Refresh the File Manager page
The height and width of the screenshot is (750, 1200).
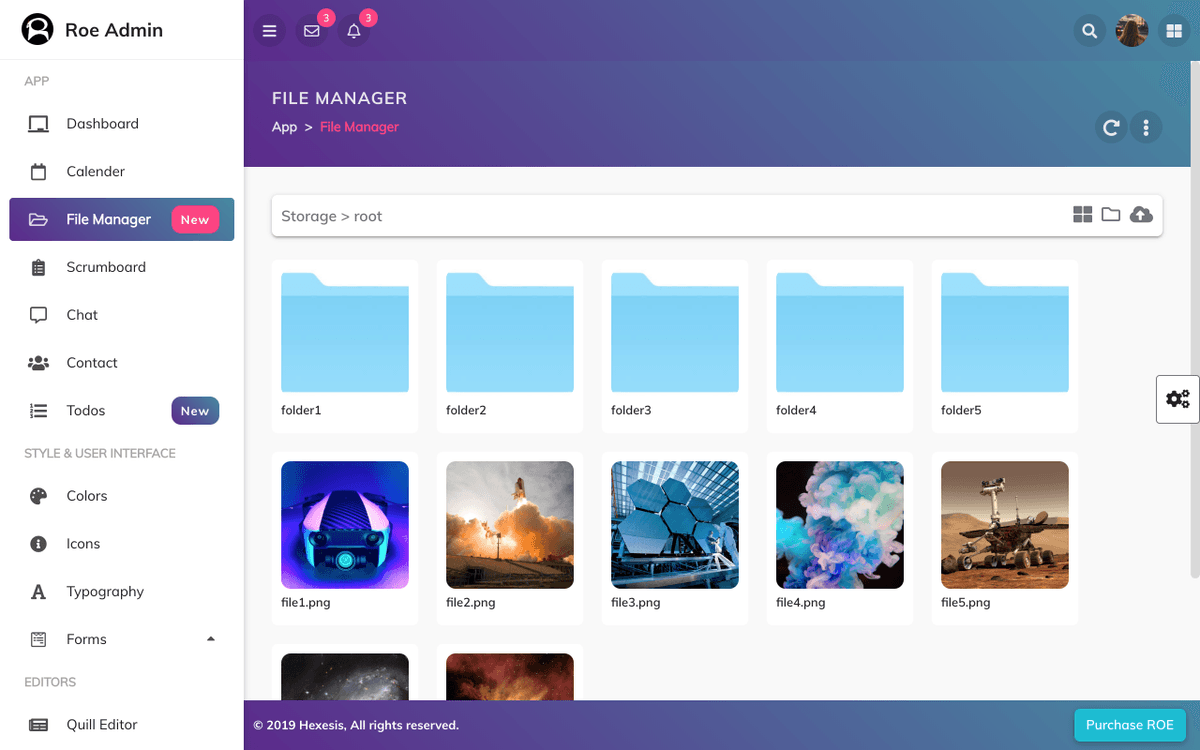coord(1110,127)
